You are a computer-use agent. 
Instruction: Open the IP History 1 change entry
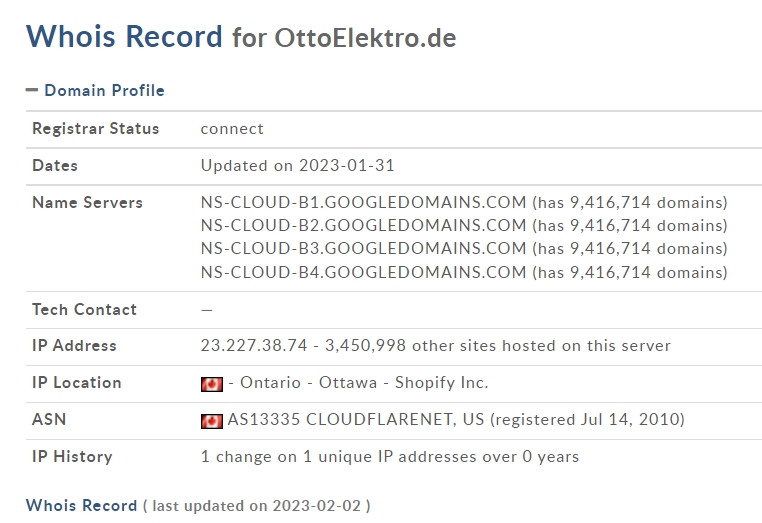click(390, 457)
